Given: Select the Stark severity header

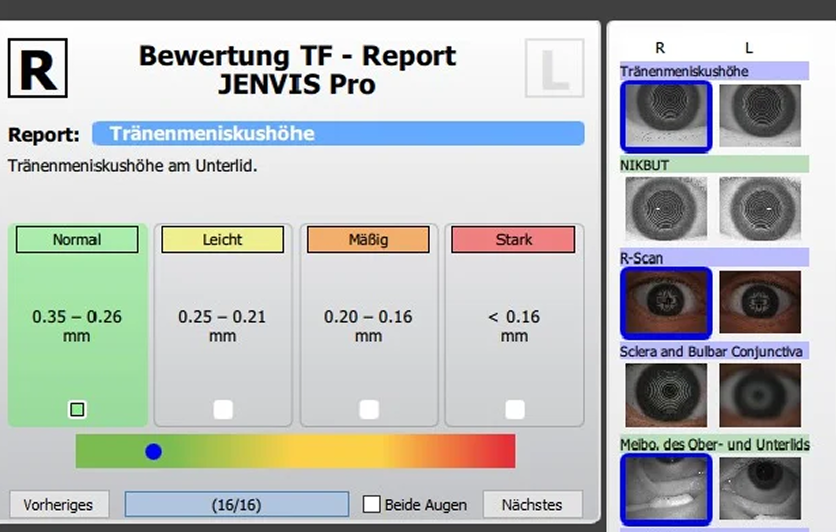Looking at the screenshot, I should [513, 239].
